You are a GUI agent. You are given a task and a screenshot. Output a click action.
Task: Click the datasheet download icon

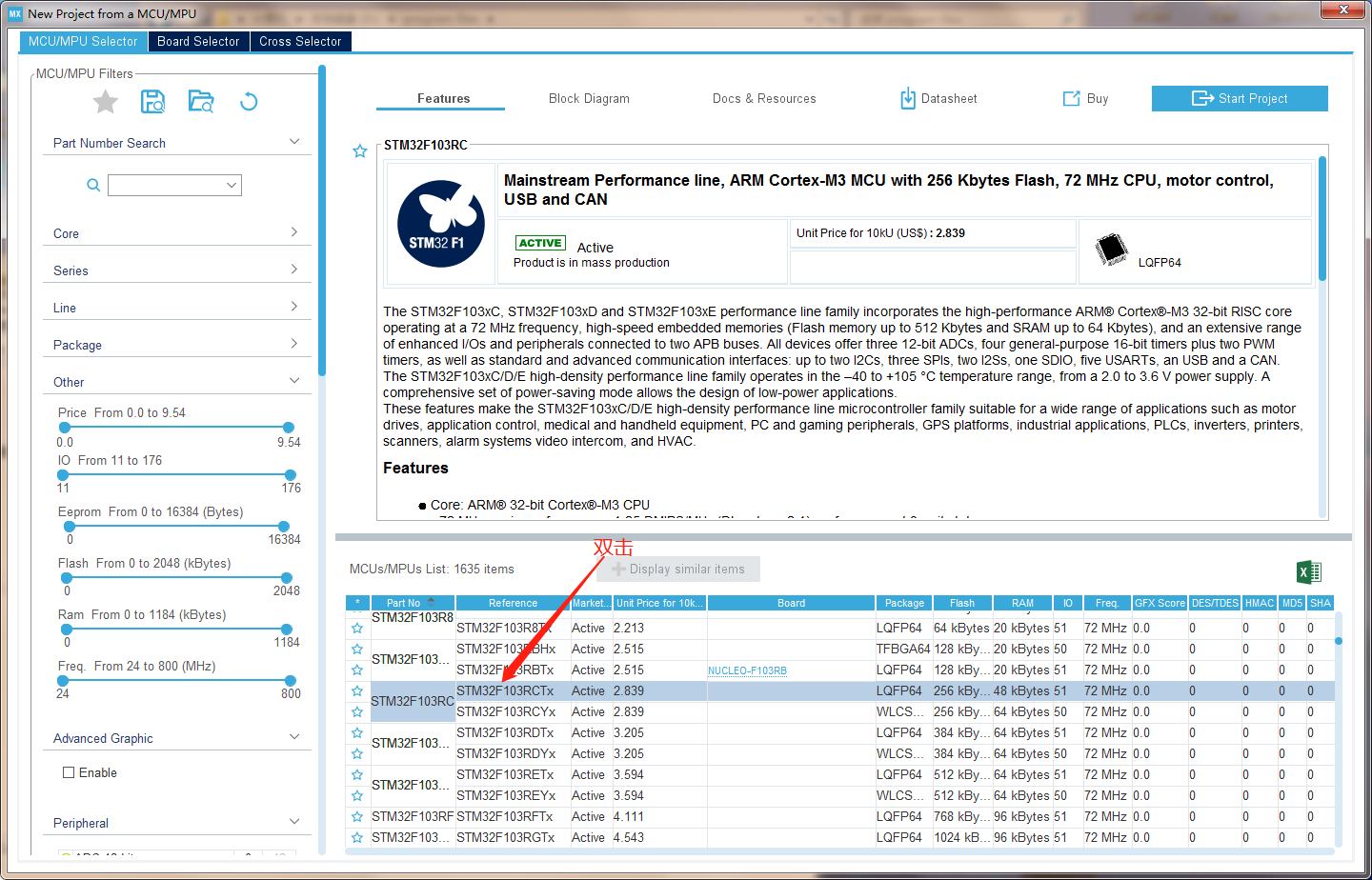908,98
